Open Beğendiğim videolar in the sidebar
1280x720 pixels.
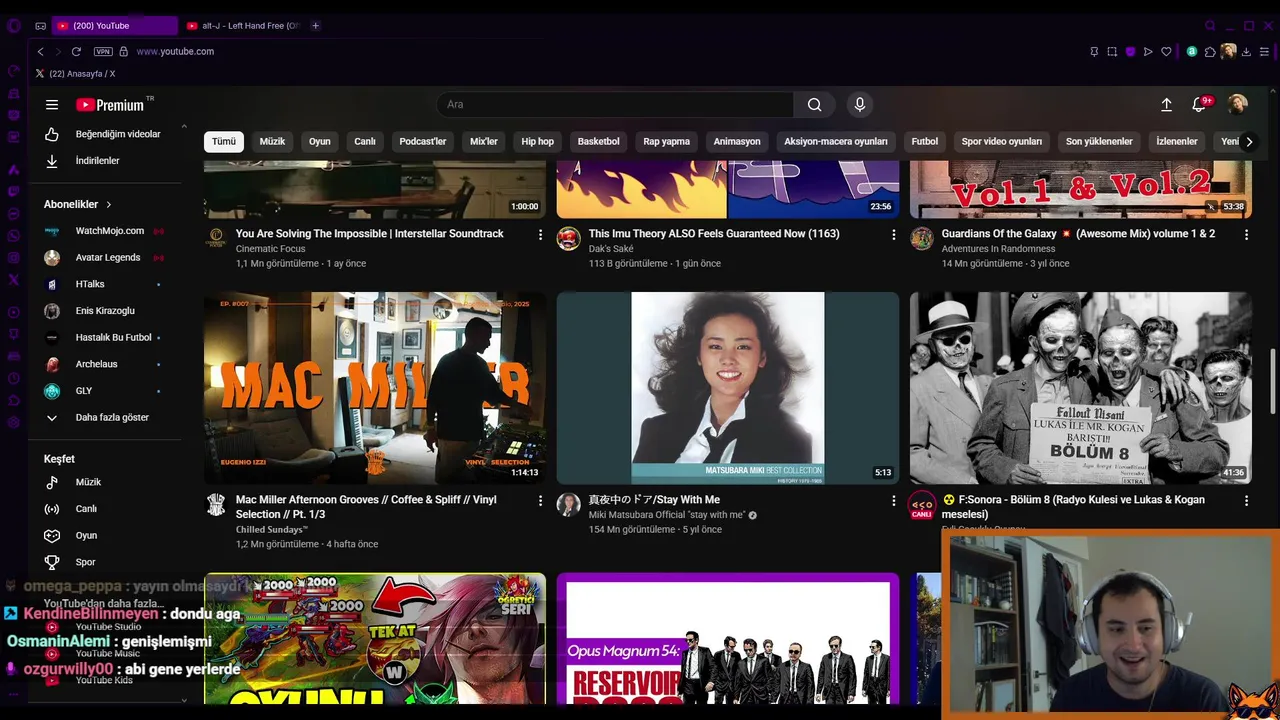pos(105,134)
